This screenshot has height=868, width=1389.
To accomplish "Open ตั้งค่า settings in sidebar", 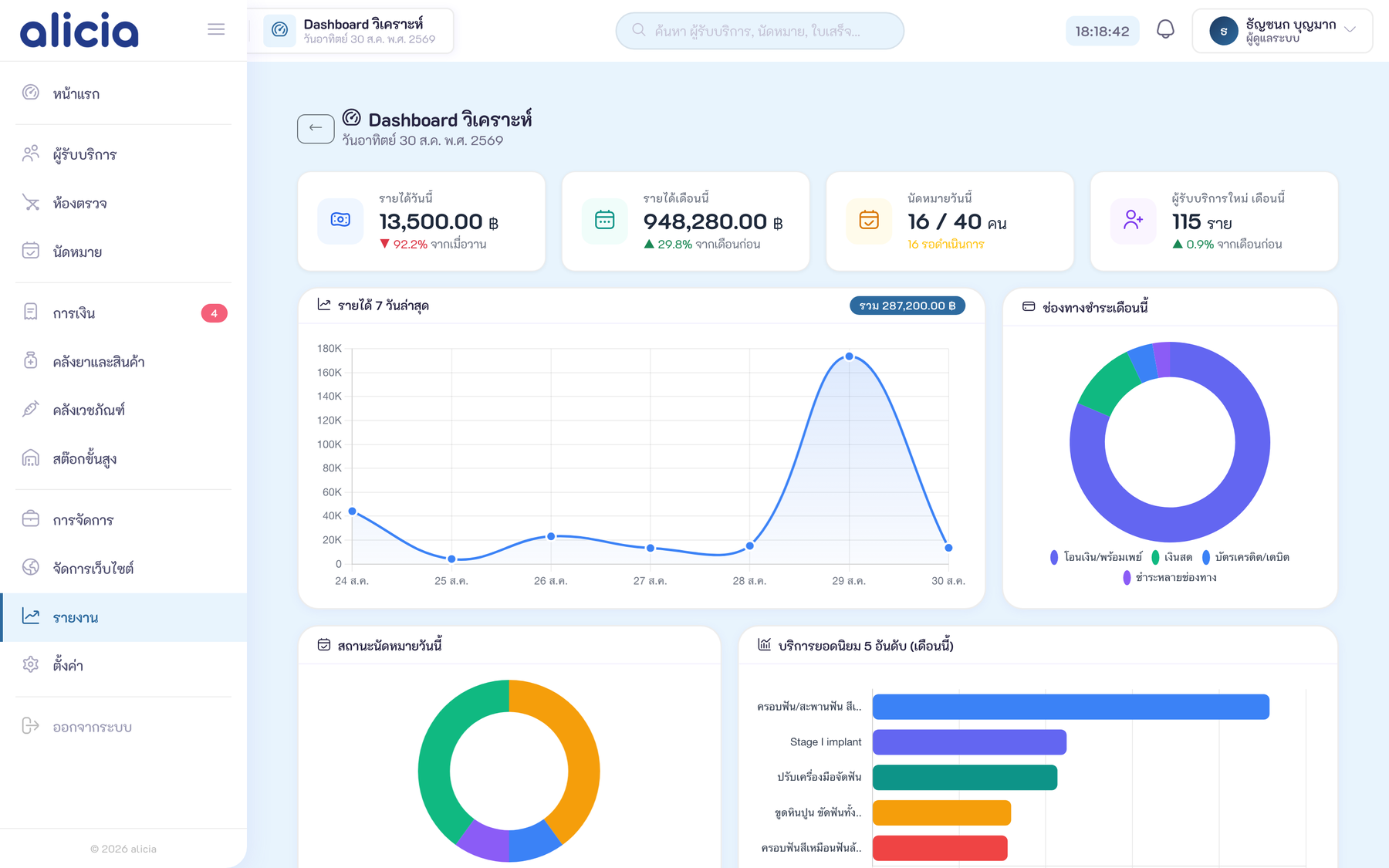I will [123, 665].
